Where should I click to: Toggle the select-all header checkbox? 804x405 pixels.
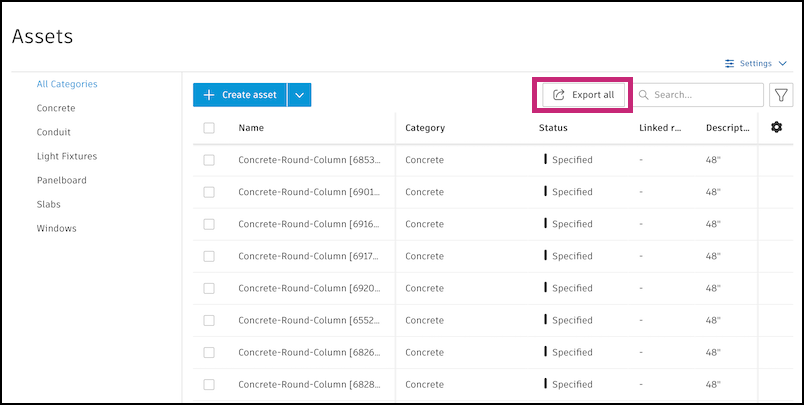click(209, 128)
